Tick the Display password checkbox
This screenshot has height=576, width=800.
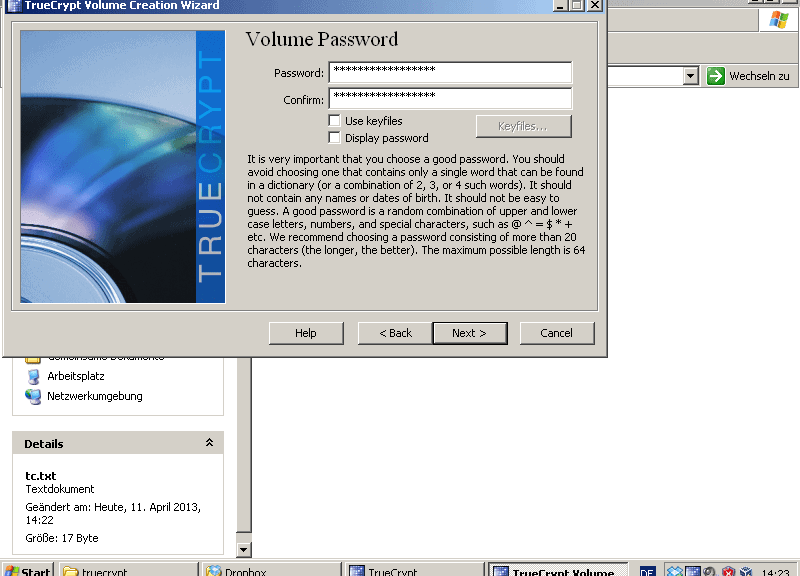coord(335,138)
